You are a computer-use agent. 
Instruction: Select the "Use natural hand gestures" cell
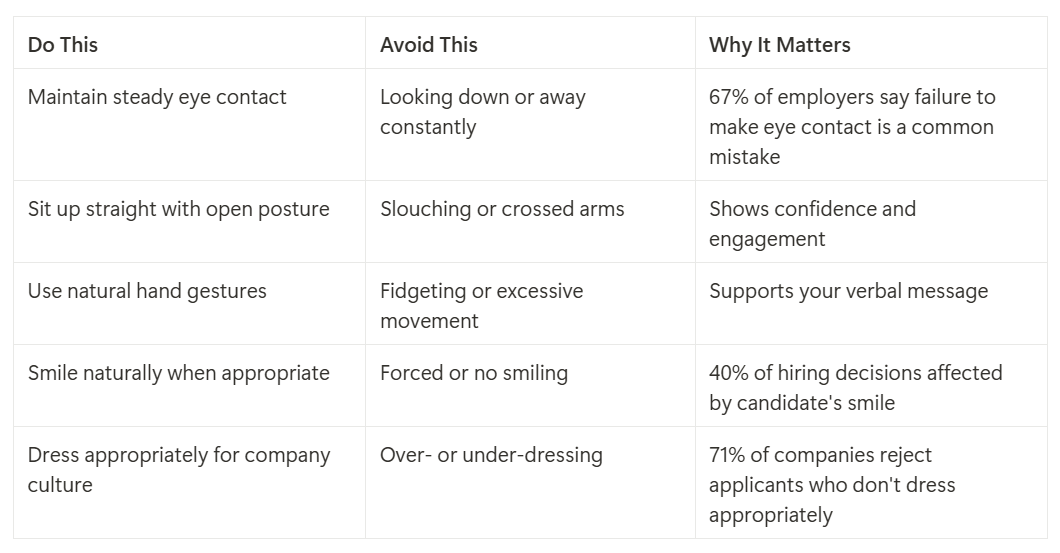pos(147,291)
